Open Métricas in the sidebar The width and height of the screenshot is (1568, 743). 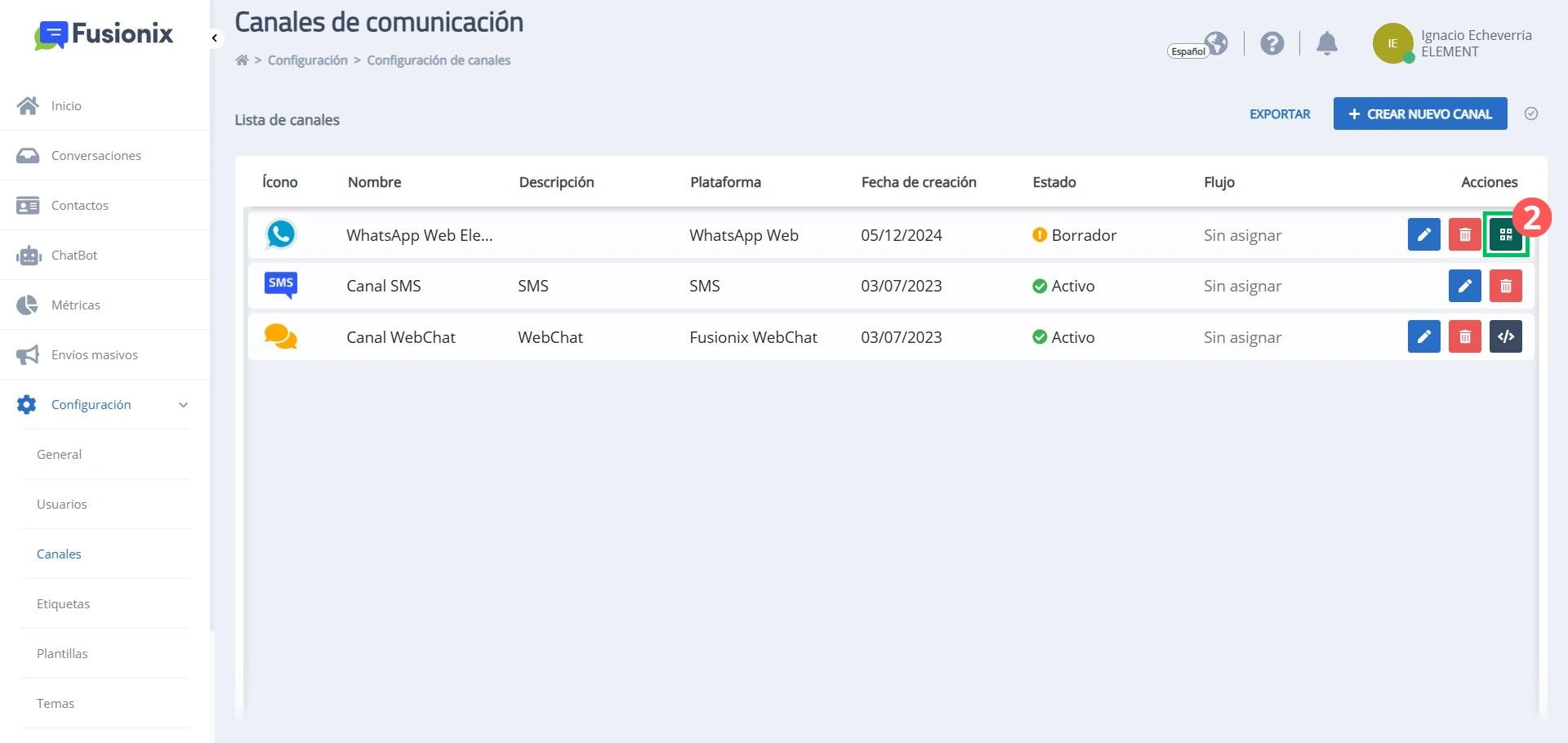point(105,305)
